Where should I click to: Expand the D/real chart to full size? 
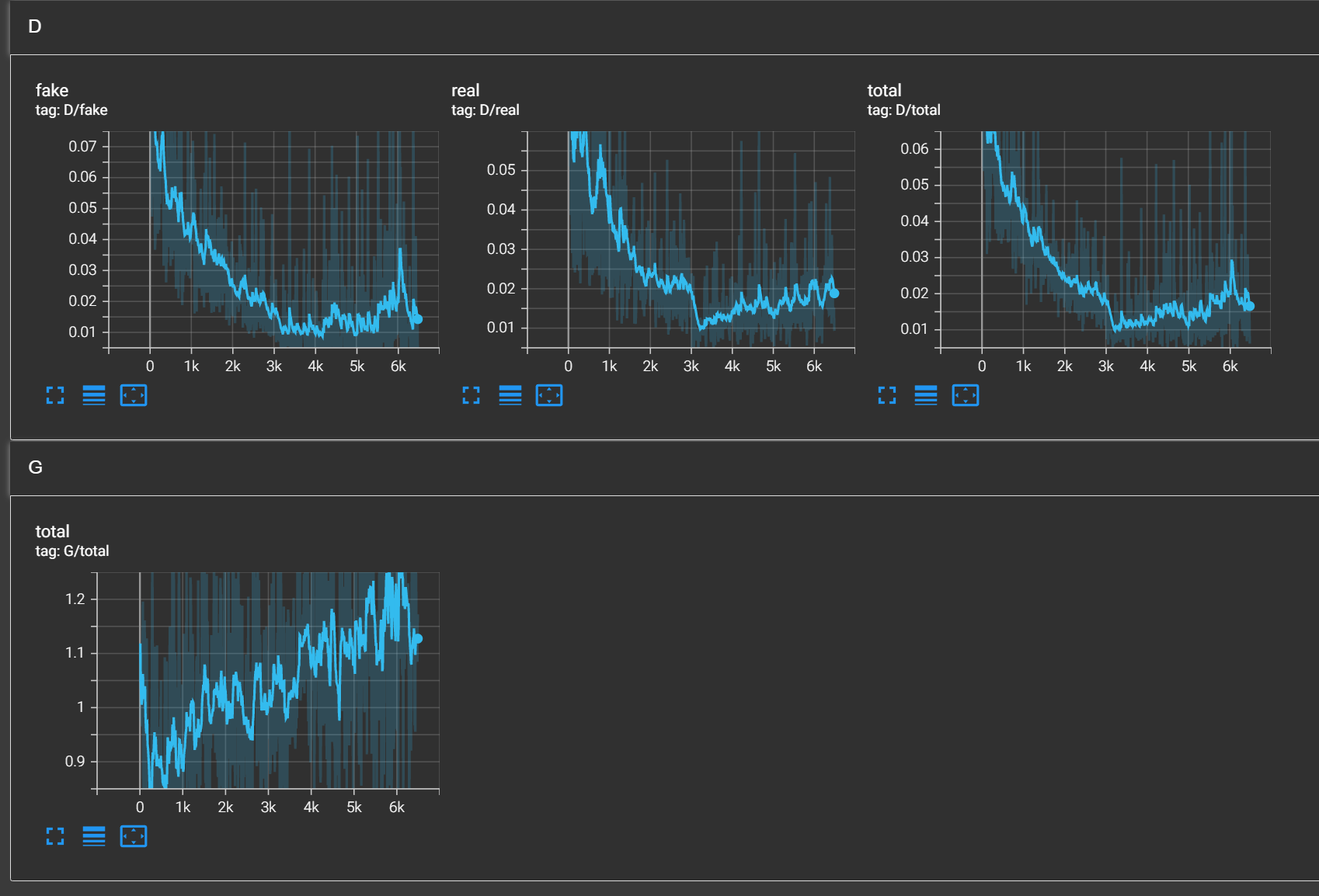tap(471, 395)
